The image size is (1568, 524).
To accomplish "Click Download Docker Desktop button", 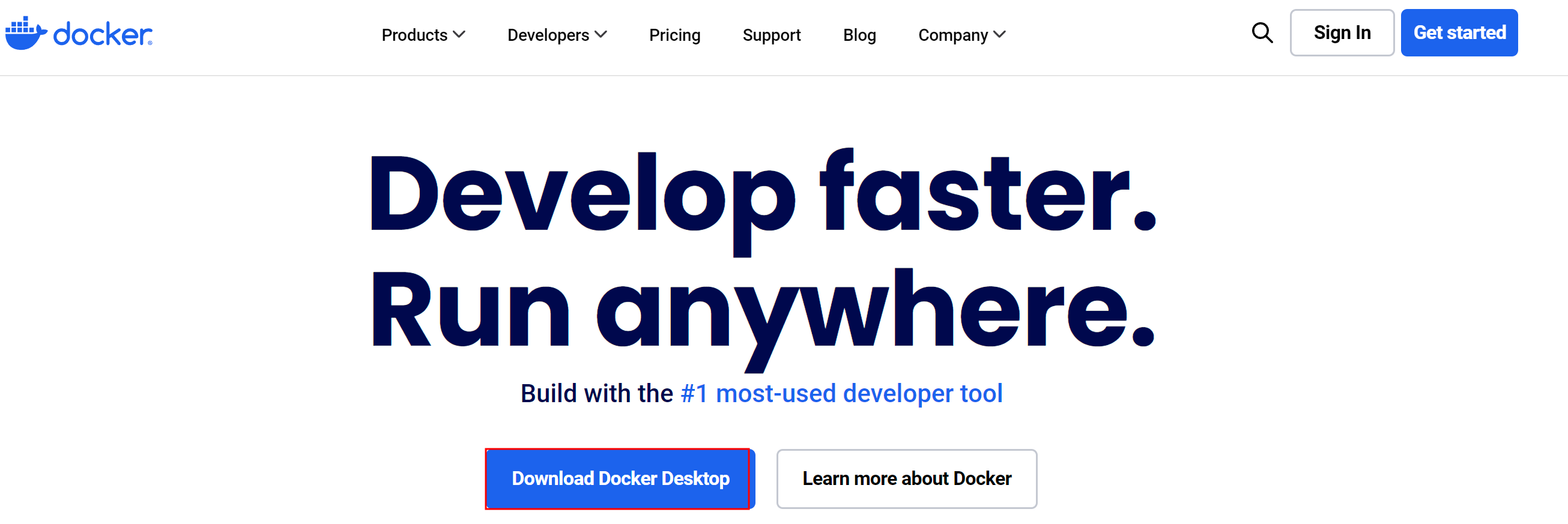I will 620,478.
